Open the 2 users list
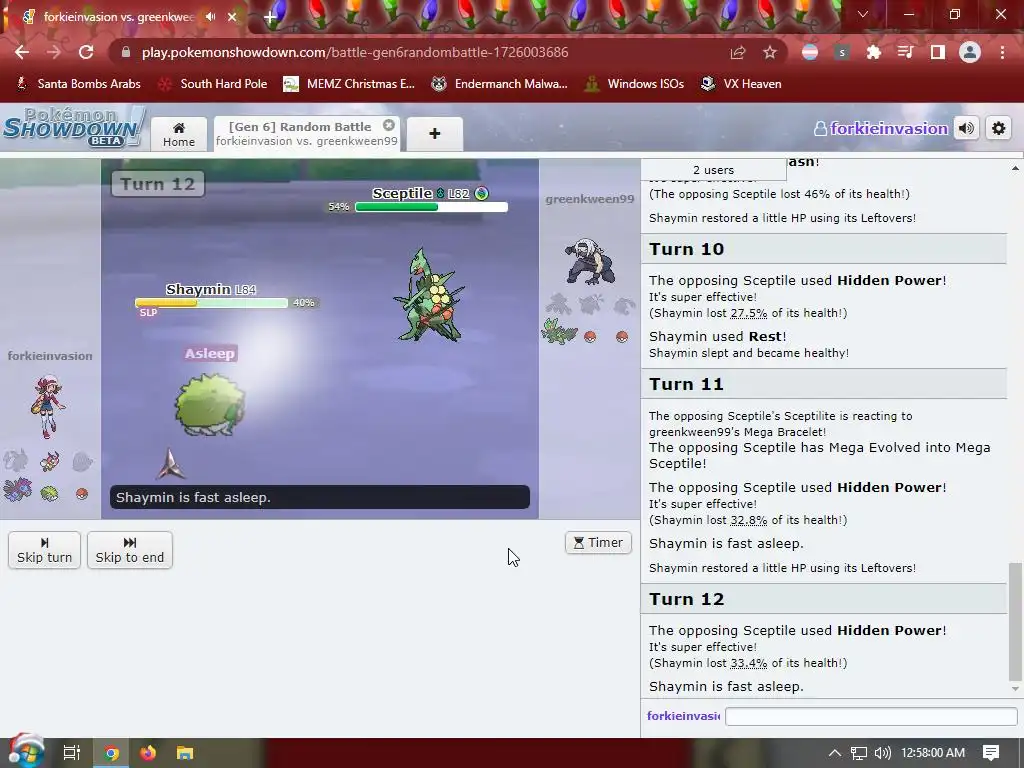 coord(713,170)
